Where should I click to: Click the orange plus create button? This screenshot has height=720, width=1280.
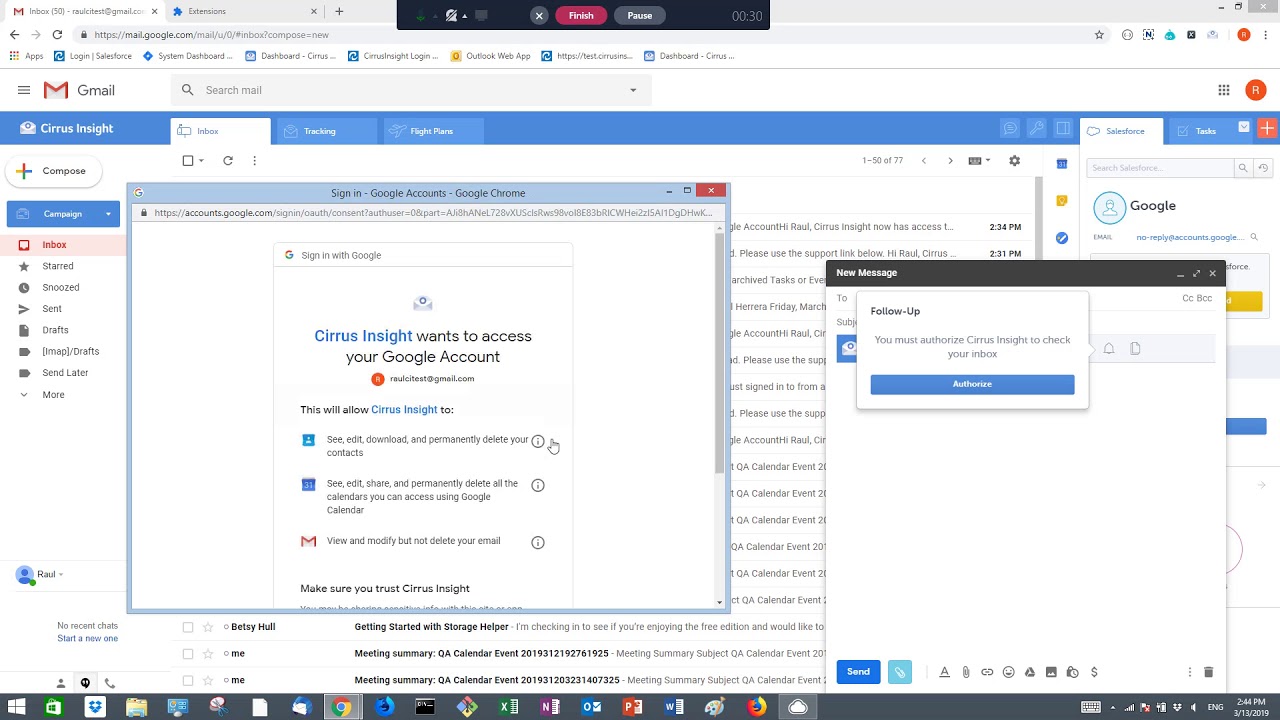click(x=1267, y=128)
